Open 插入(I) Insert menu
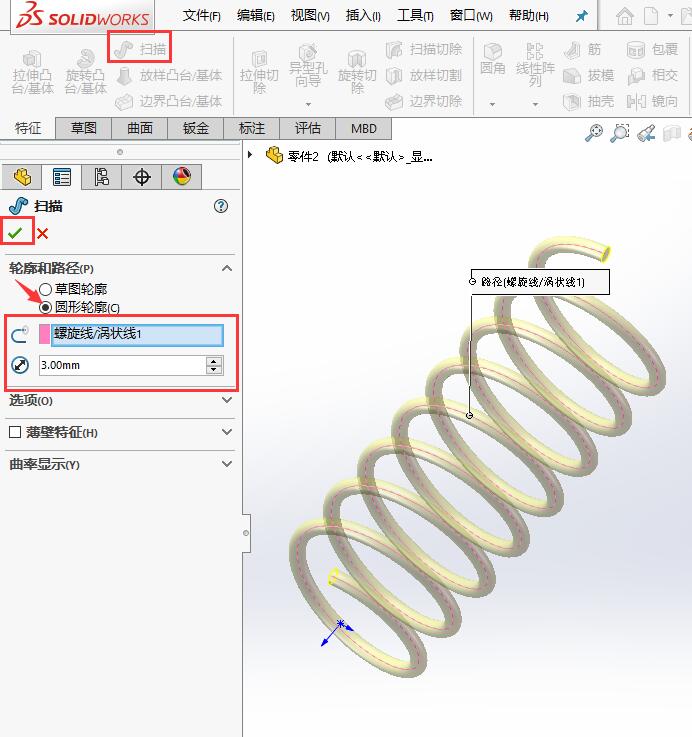Screen dimensions: 692x737 363,16
